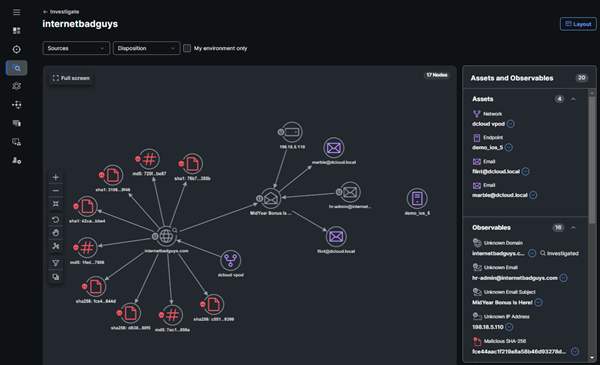Open pivot menu next to MidYear Bonus Is Here!
This screenshot has width=600, height=365.
[x=538, y=303]
